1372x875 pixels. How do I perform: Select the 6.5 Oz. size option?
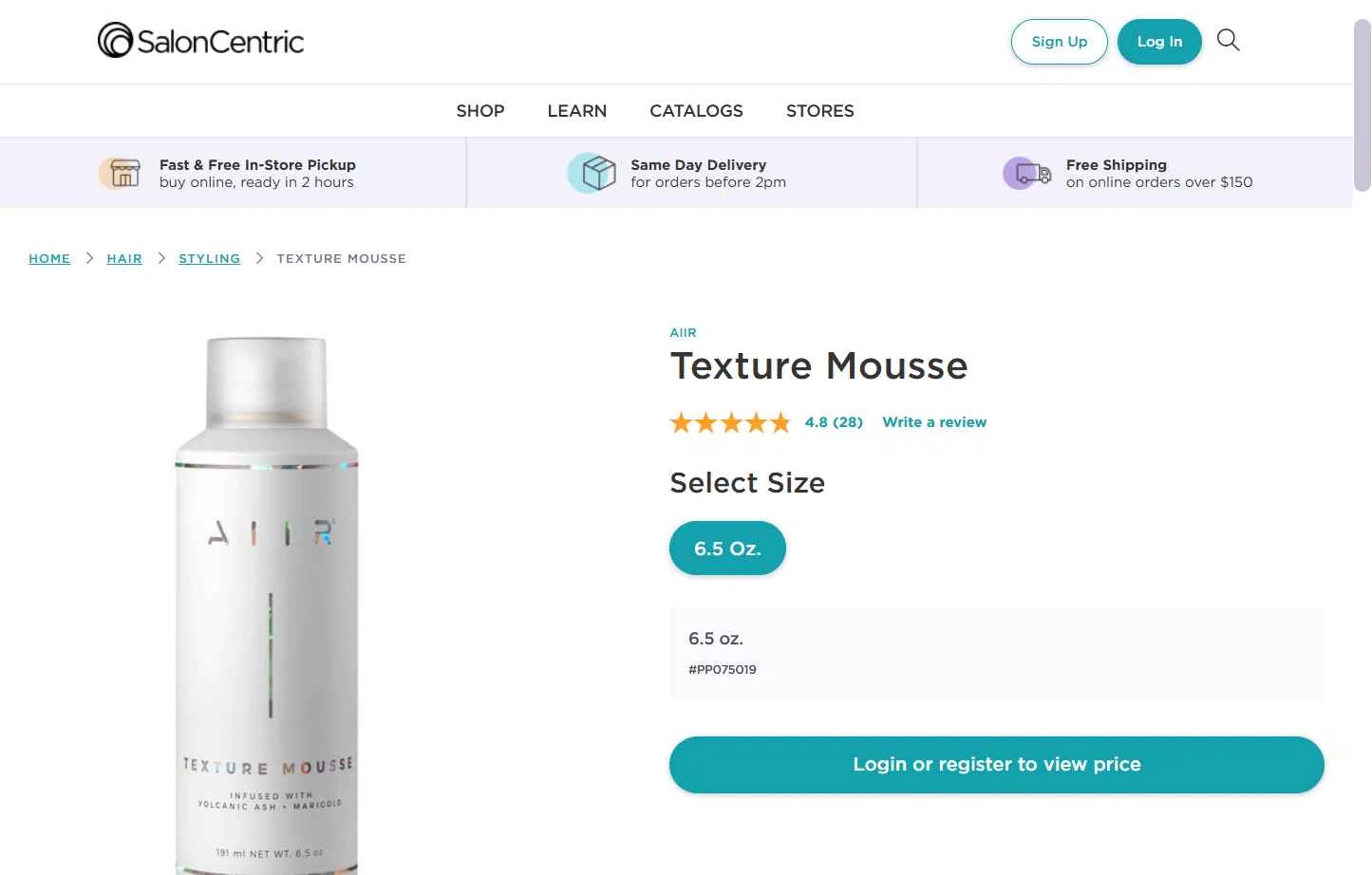727,548
